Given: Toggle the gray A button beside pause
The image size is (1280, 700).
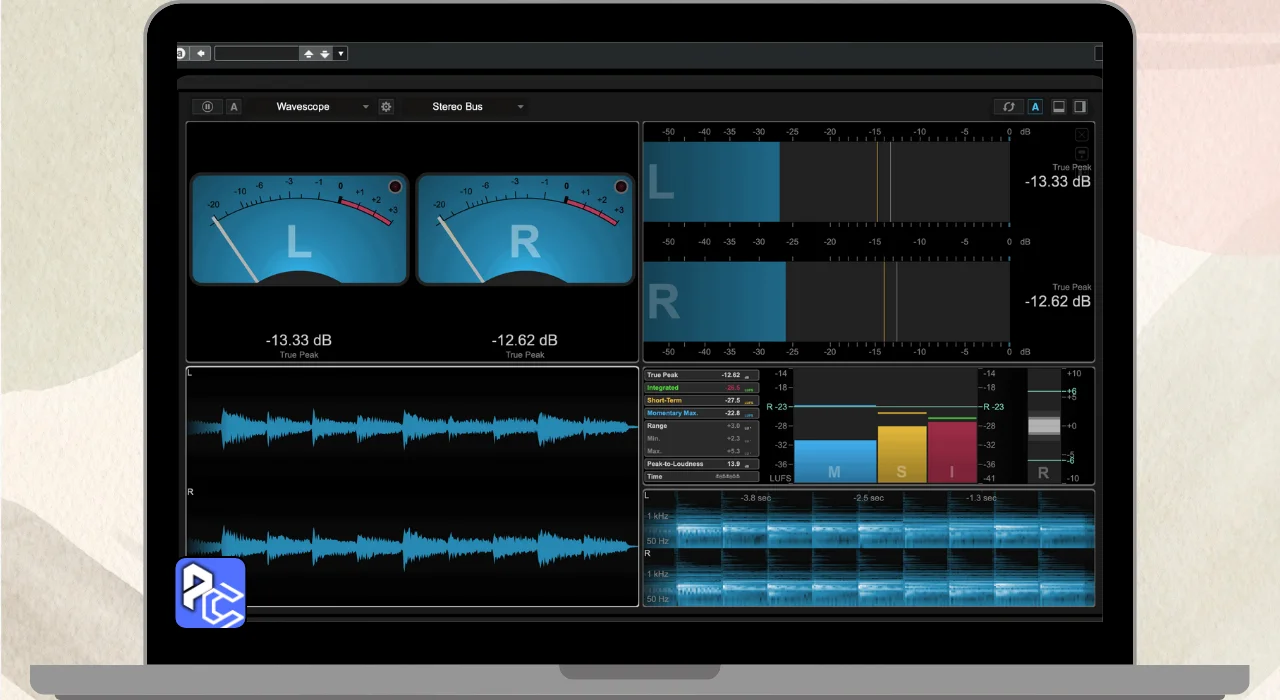Looking at the screenshot, I should coord(234,107).
